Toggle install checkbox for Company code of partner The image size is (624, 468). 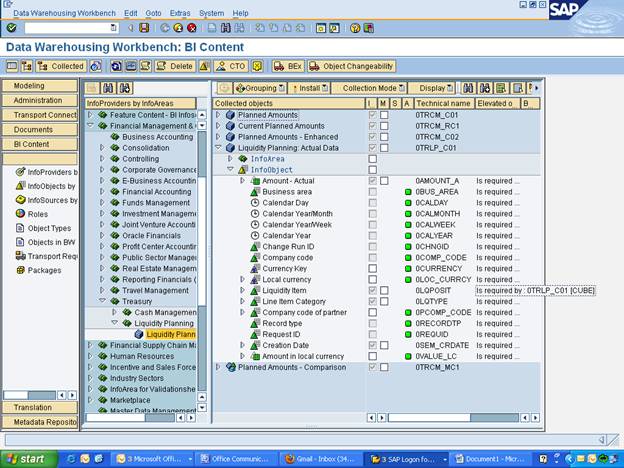coord(372,312)
